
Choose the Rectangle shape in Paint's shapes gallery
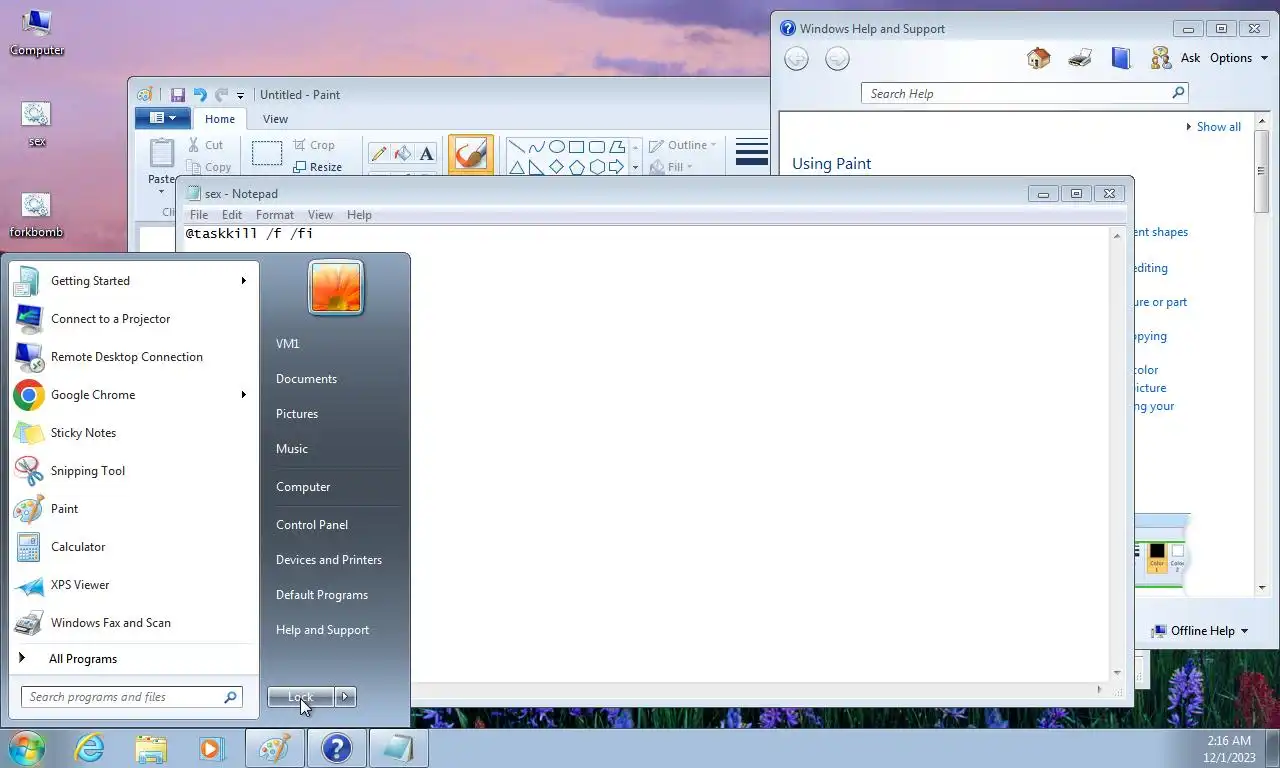pyautogui.click(x=577, y=147)
